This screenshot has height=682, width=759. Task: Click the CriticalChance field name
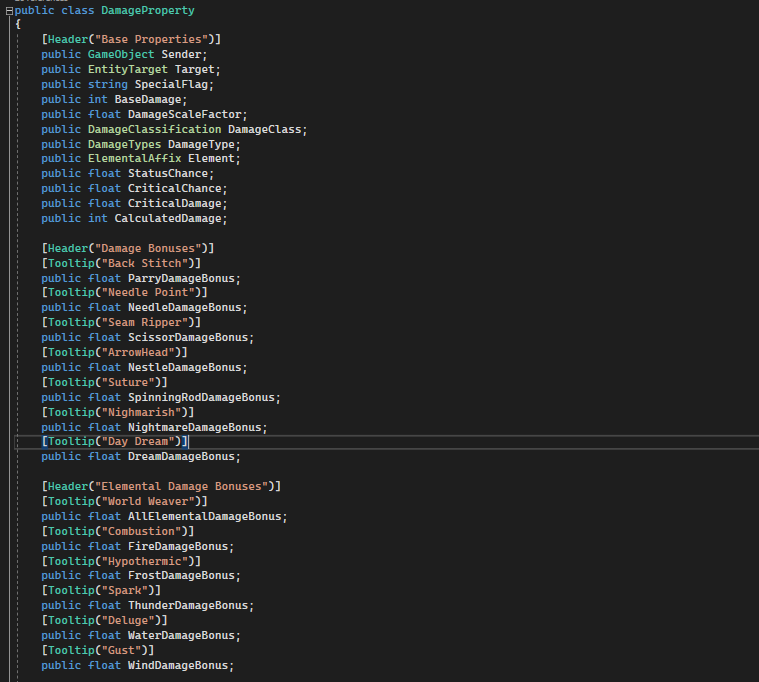click(x=175, y=188)
